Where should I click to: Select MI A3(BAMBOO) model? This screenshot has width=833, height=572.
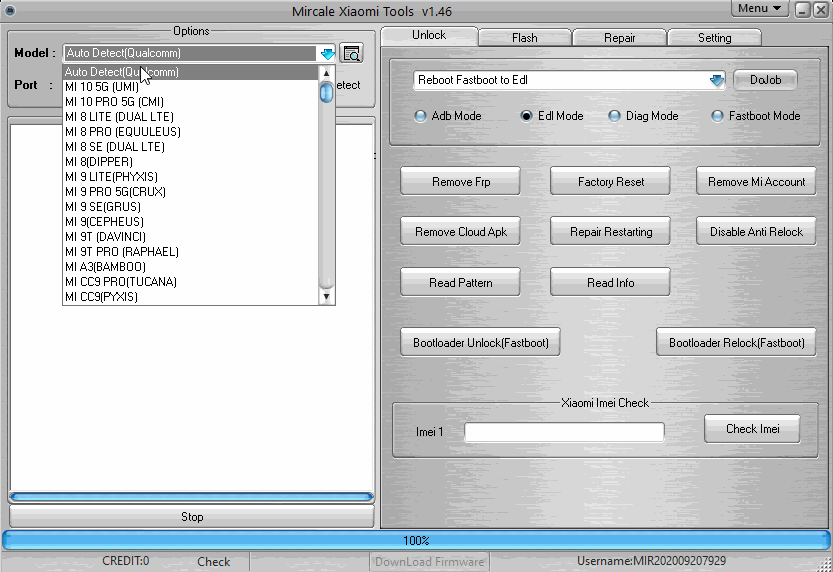[191, 267]
